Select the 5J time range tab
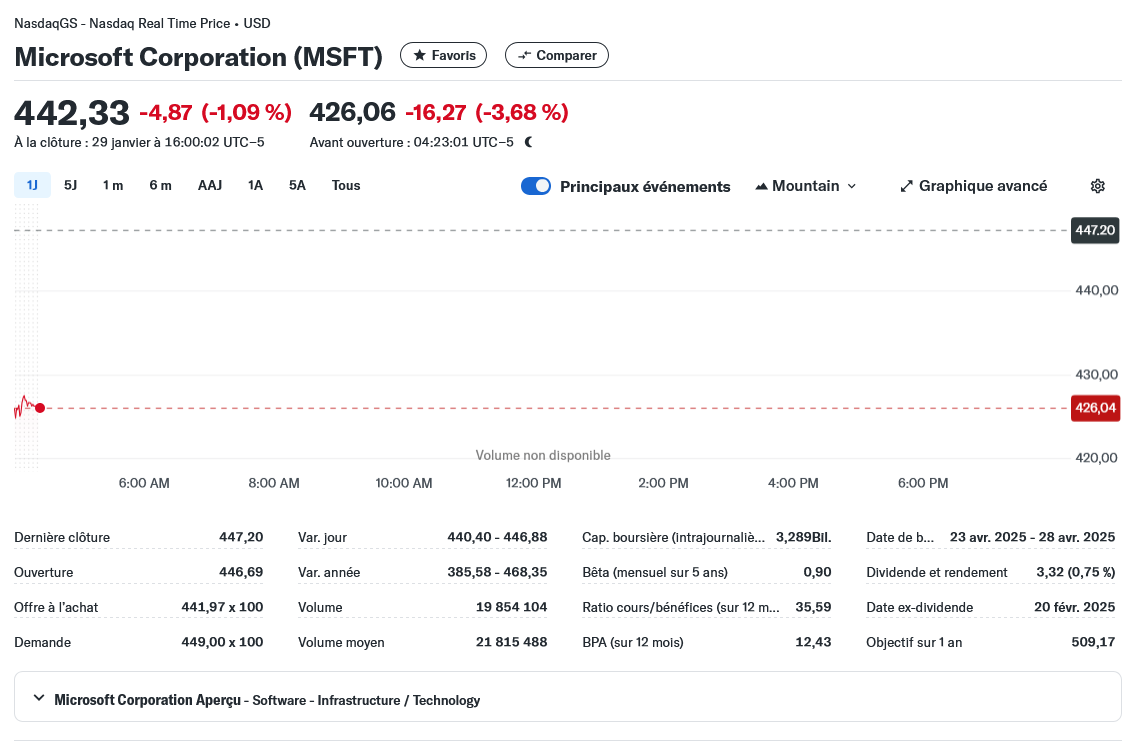The width and height of the screenshot is (1144, 750). point(70,185)
